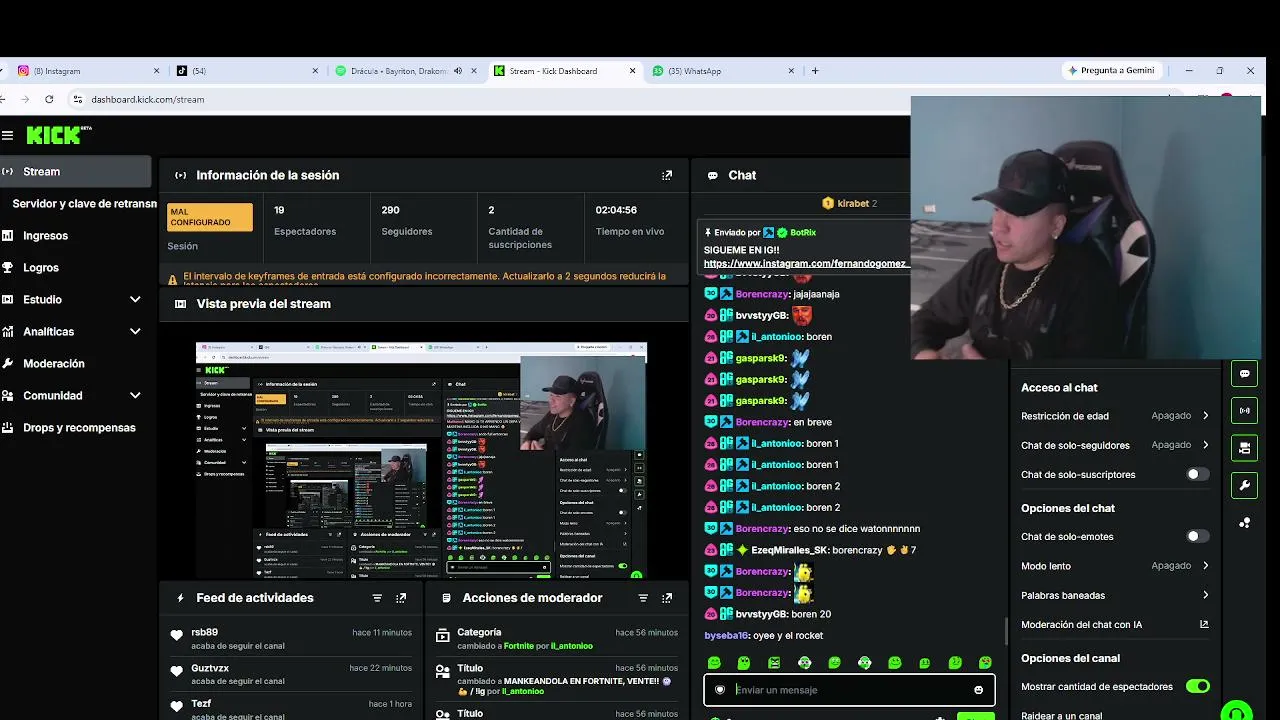Switch to the Drácula browser tab
1280x720 pixels.
pos(405,71)
